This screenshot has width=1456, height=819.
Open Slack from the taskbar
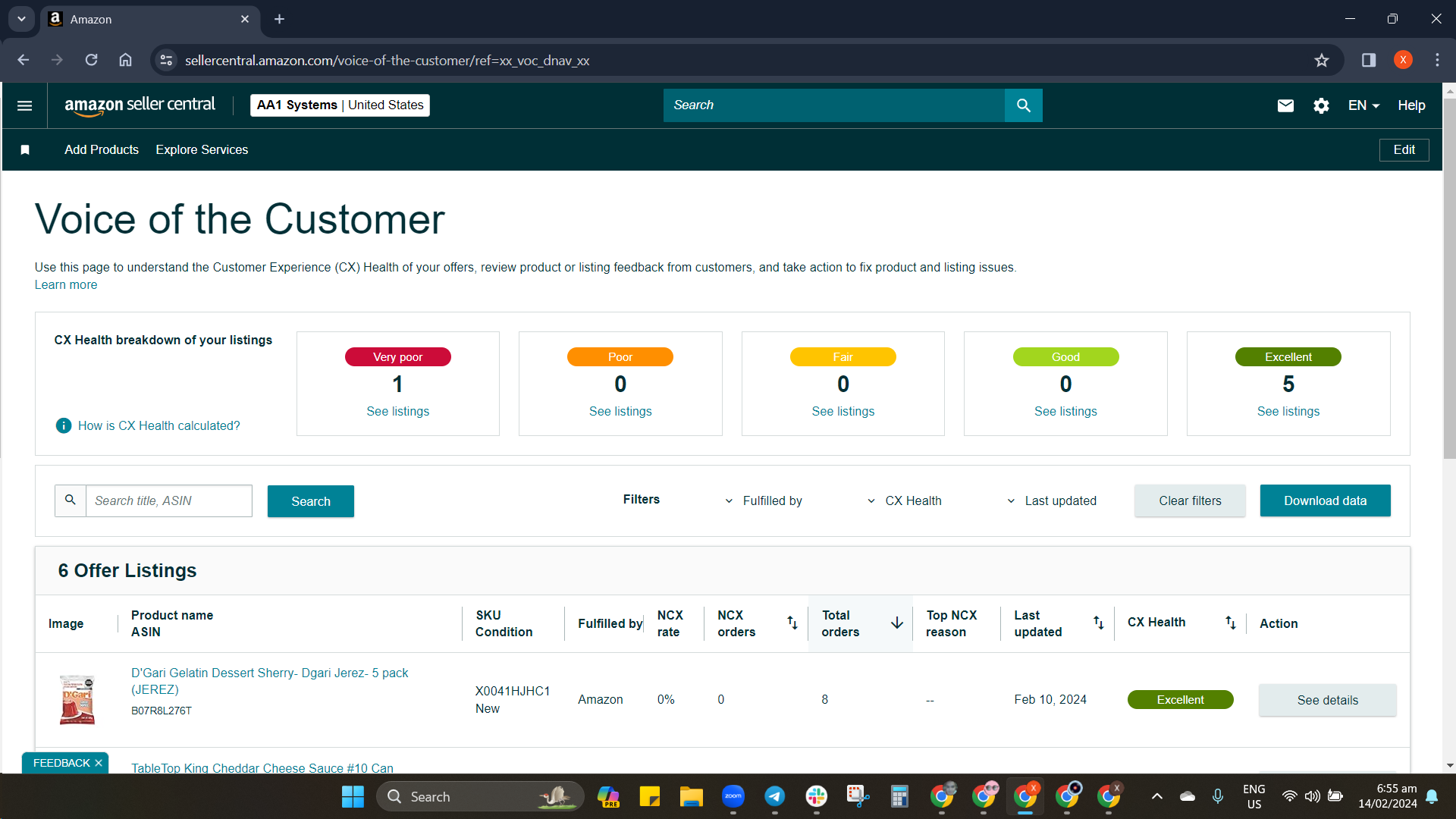tap(817, 796)
